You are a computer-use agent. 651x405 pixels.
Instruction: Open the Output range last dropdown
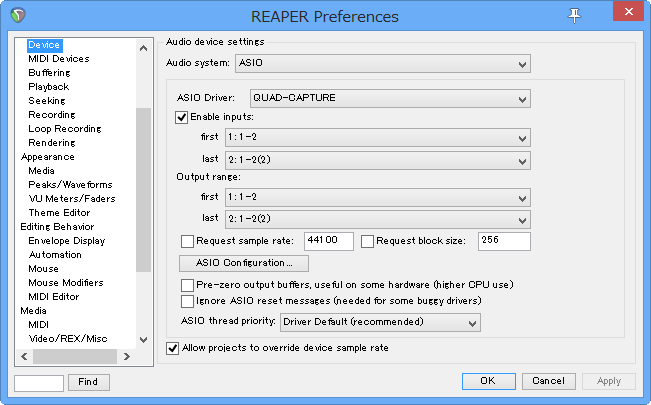coord(377,219)
